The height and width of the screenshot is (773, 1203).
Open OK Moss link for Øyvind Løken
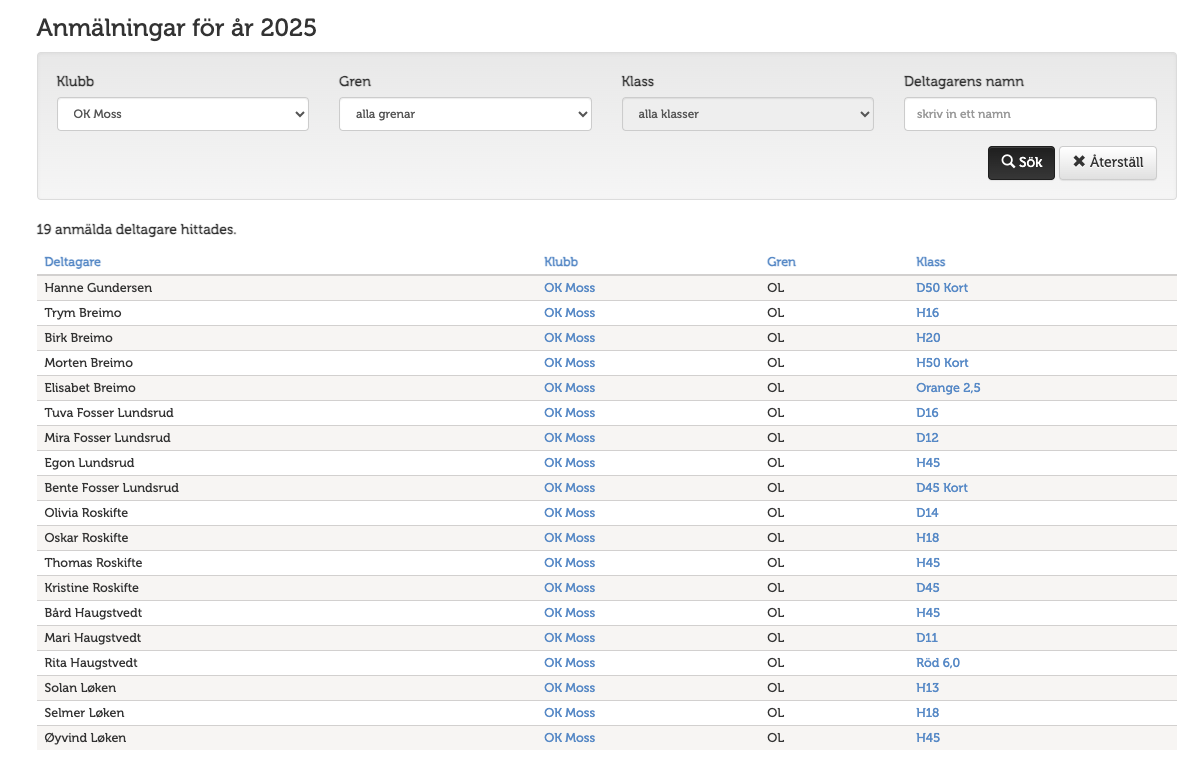pos(569,738)
